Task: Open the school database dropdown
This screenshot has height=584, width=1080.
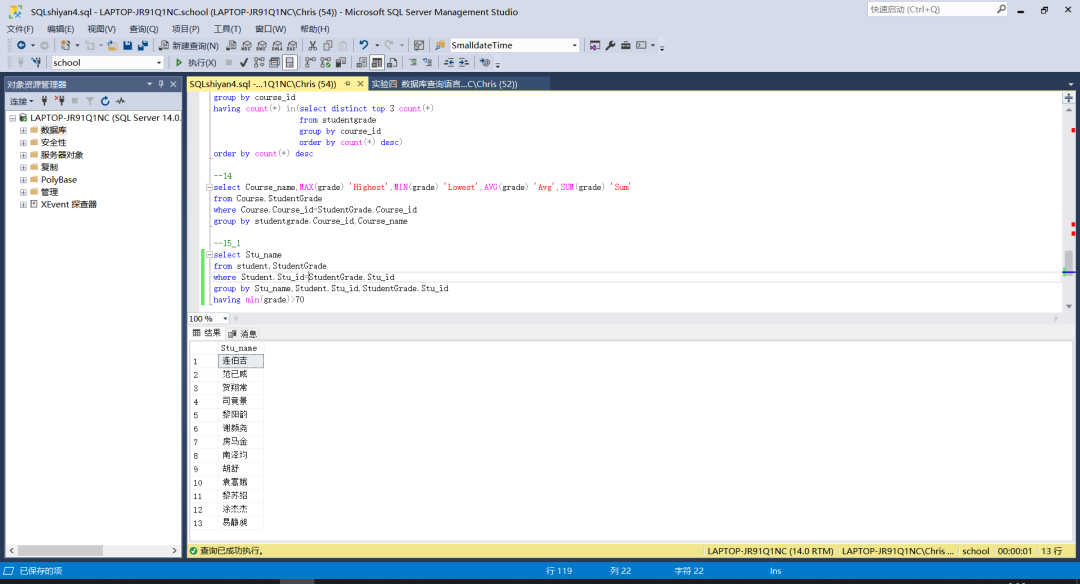Action: [158, 63]
